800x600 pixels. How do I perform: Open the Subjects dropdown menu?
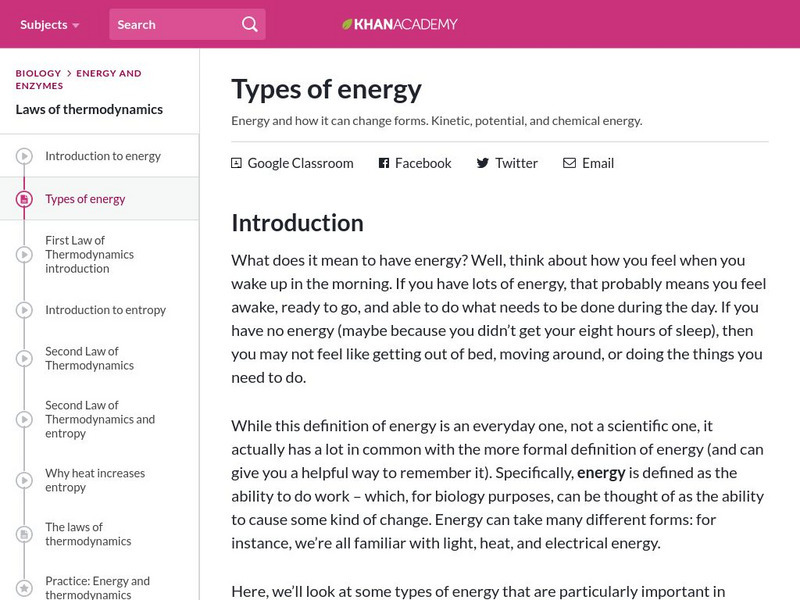coord(50,24)
